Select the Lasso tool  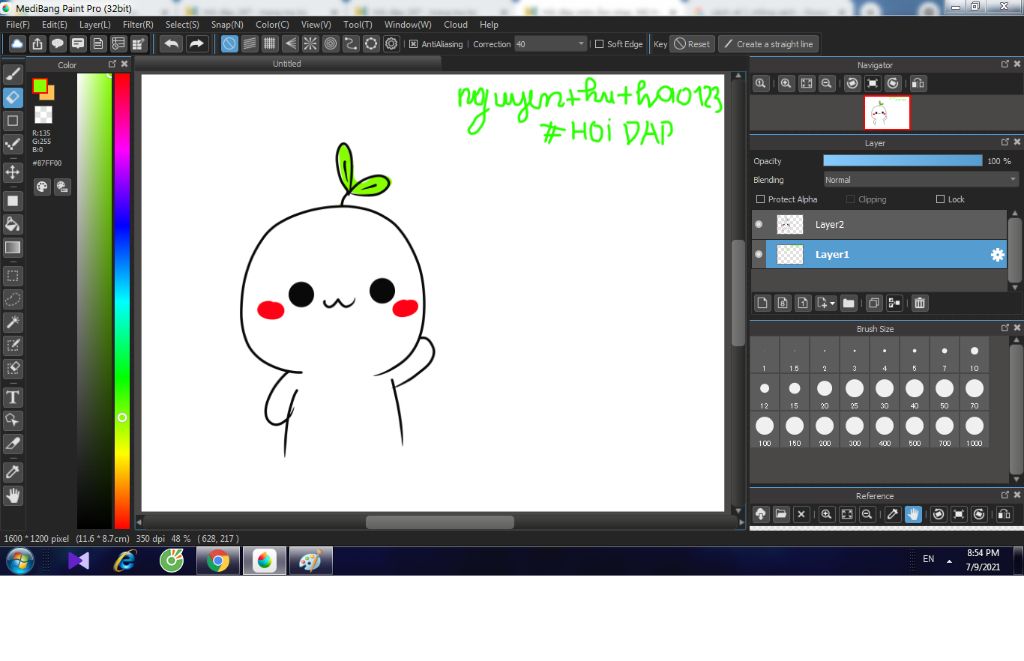(12, 299)
